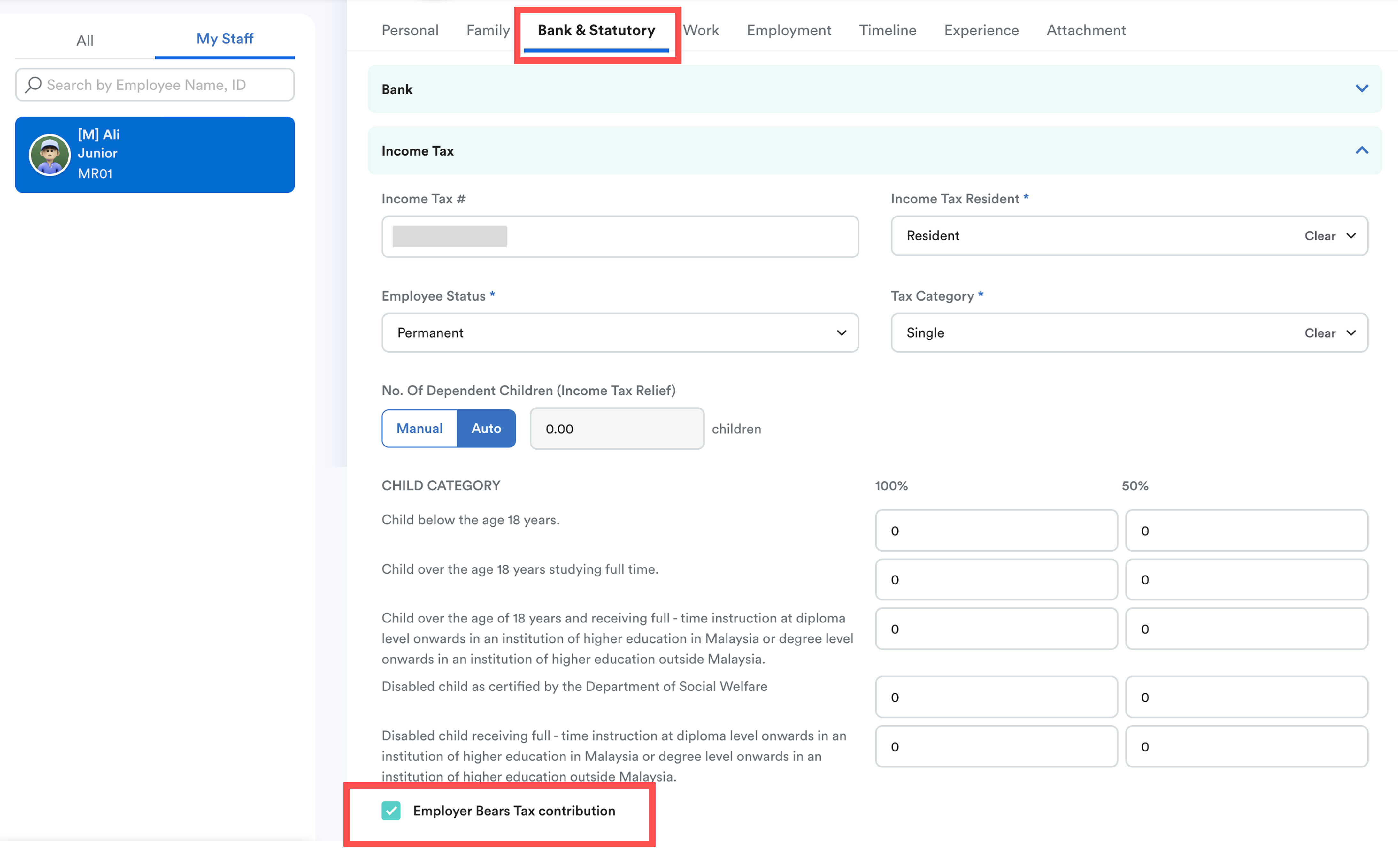This screenshot has width=1400, height=862.
Task: Switch to the Personal tab
Action: 410,30
